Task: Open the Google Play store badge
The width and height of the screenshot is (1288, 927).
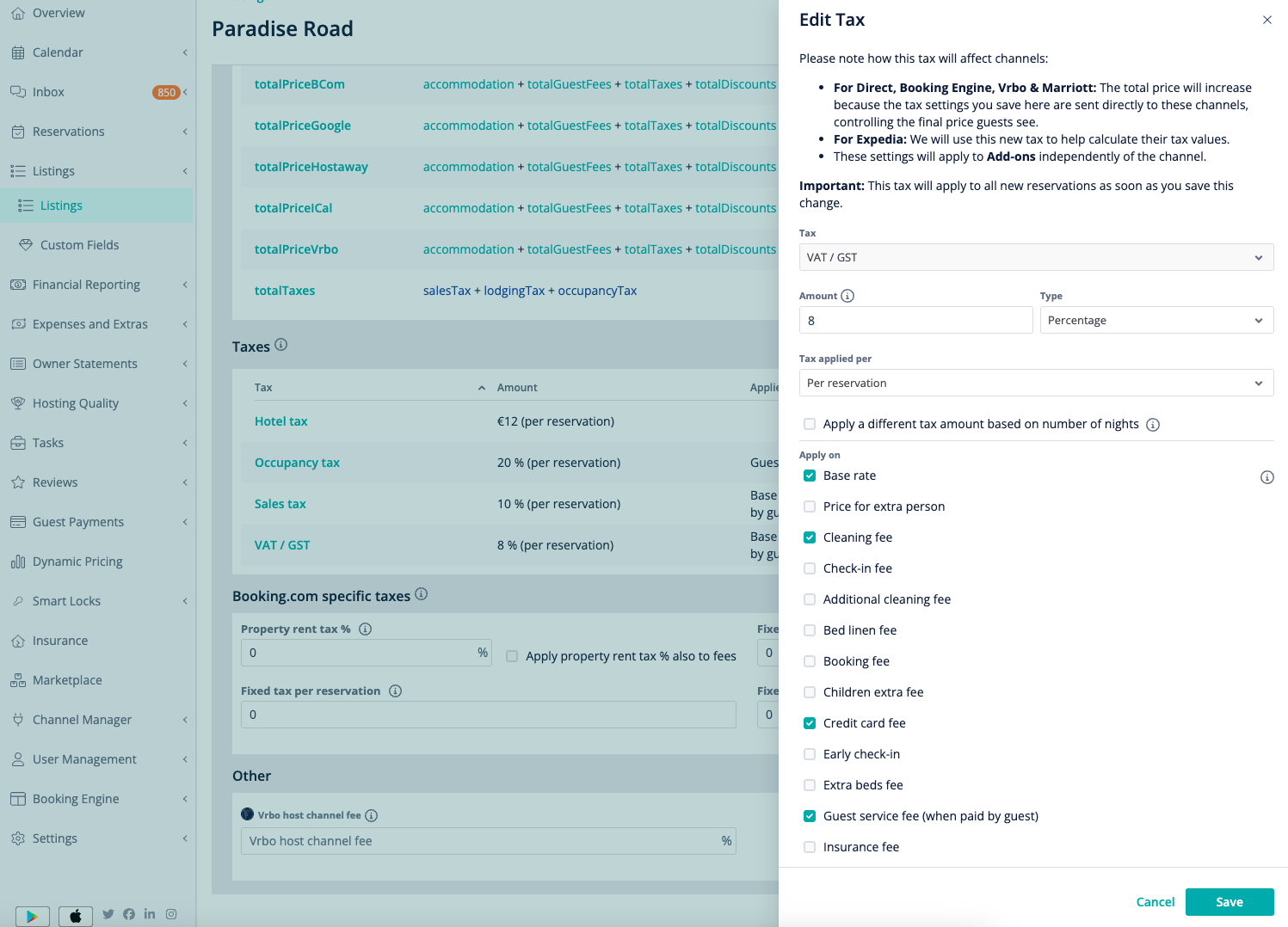Action: point(33,916)
